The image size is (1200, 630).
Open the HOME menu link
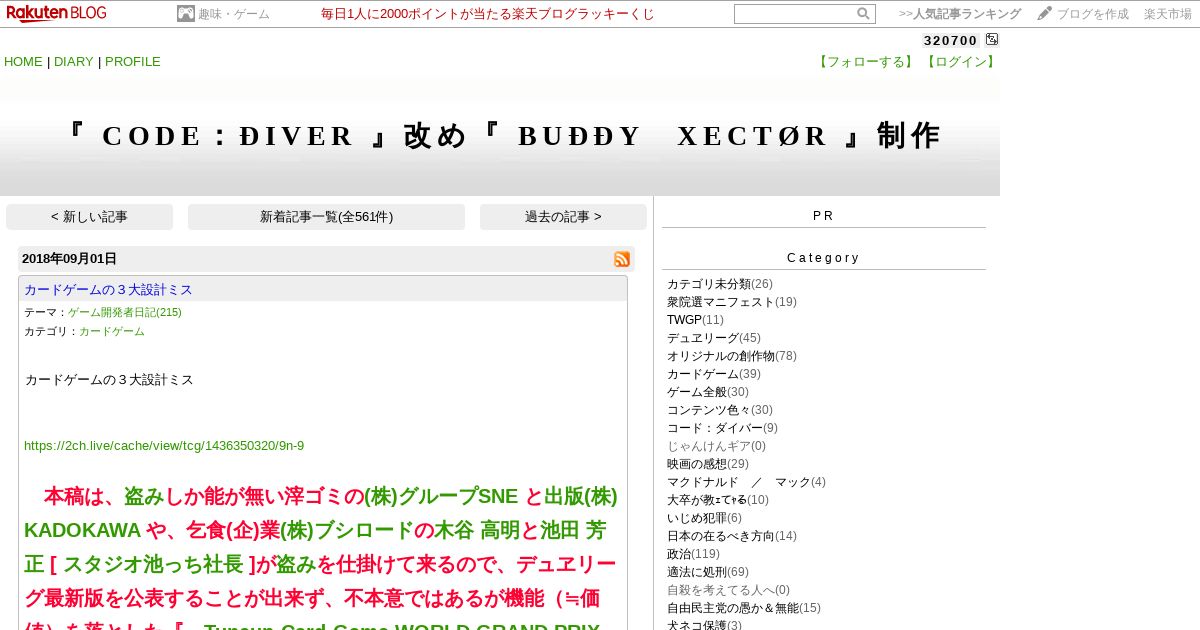(23, 62)
